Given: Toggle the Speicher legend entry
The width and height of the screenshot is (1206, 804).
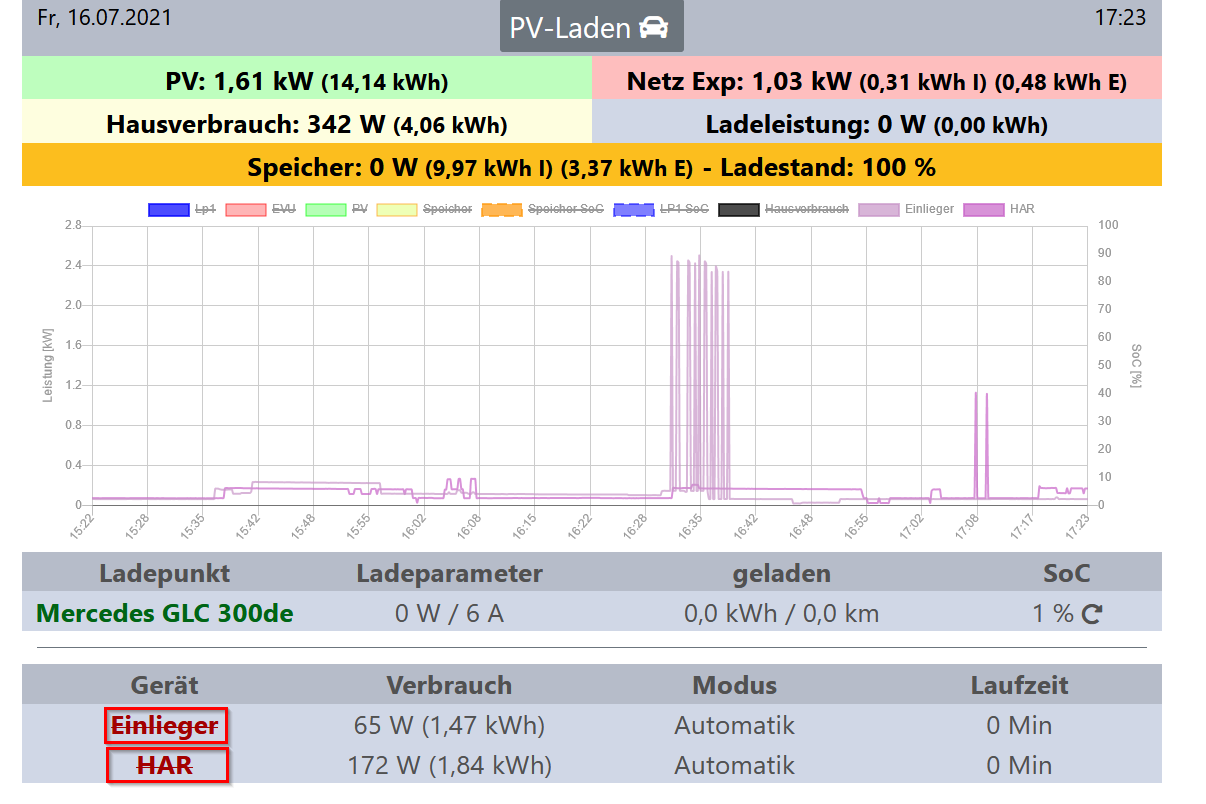Looking at the screenshot, I should tap(423, 210).
